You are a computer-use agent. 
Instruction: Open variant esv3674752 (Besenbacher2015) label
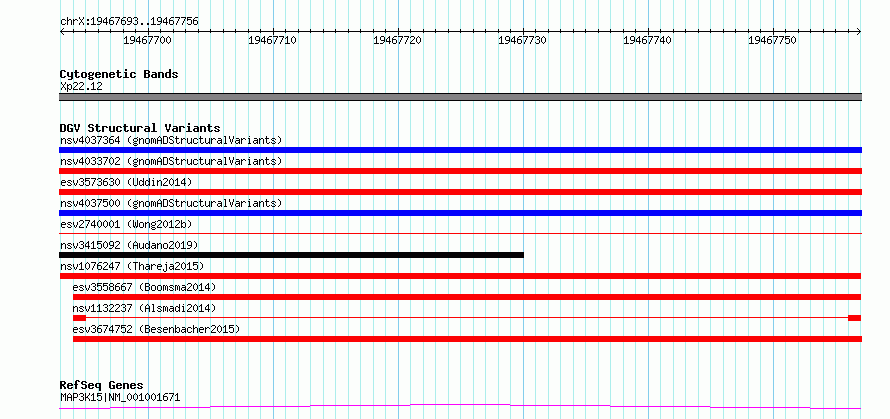156,329
